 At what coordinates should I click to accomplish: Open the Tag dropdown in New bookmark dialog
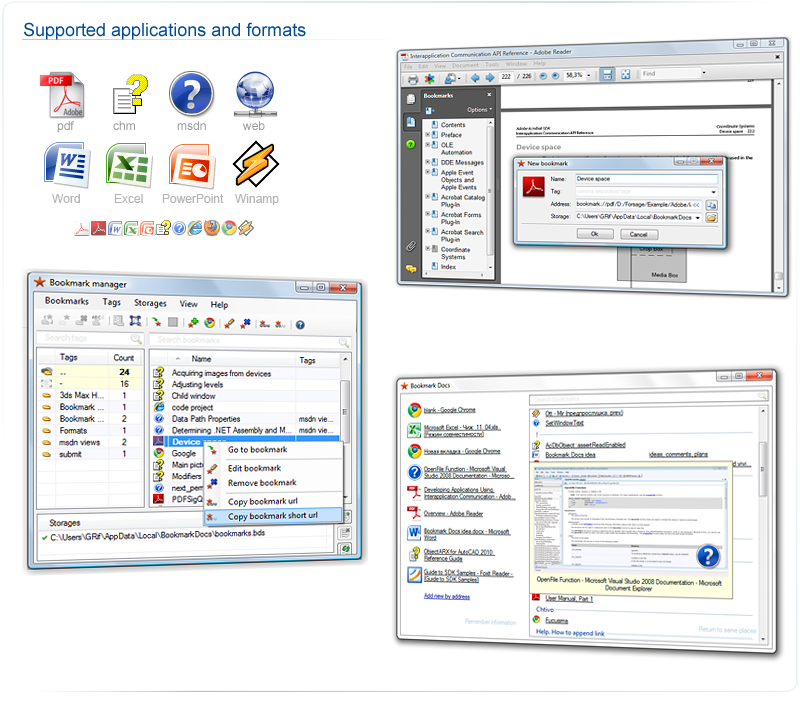click(713, 192)
